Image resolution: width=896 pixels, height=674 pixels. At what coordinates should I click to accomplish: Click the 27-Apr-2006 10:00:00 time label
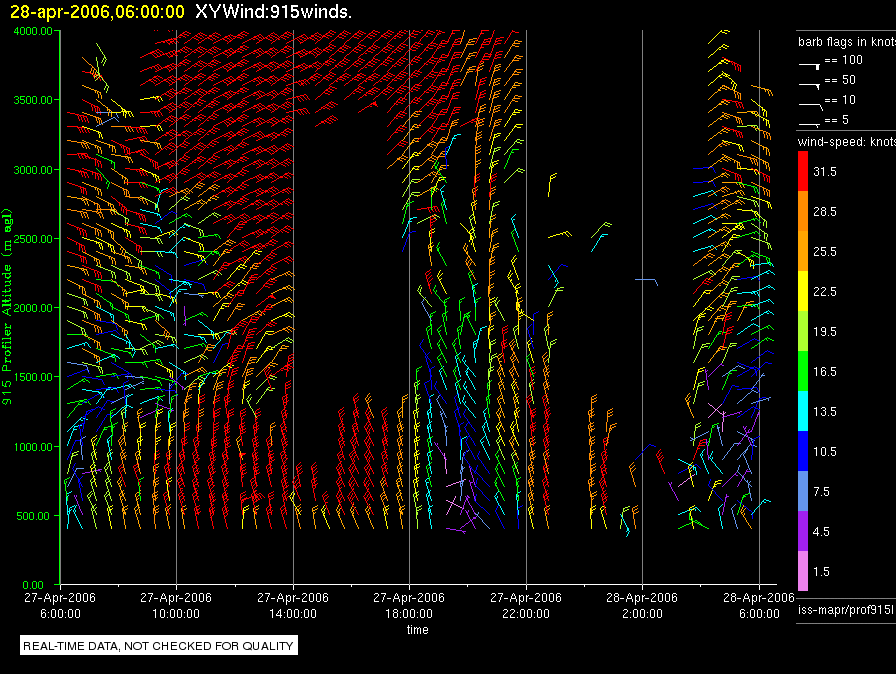tap(176, 605)
